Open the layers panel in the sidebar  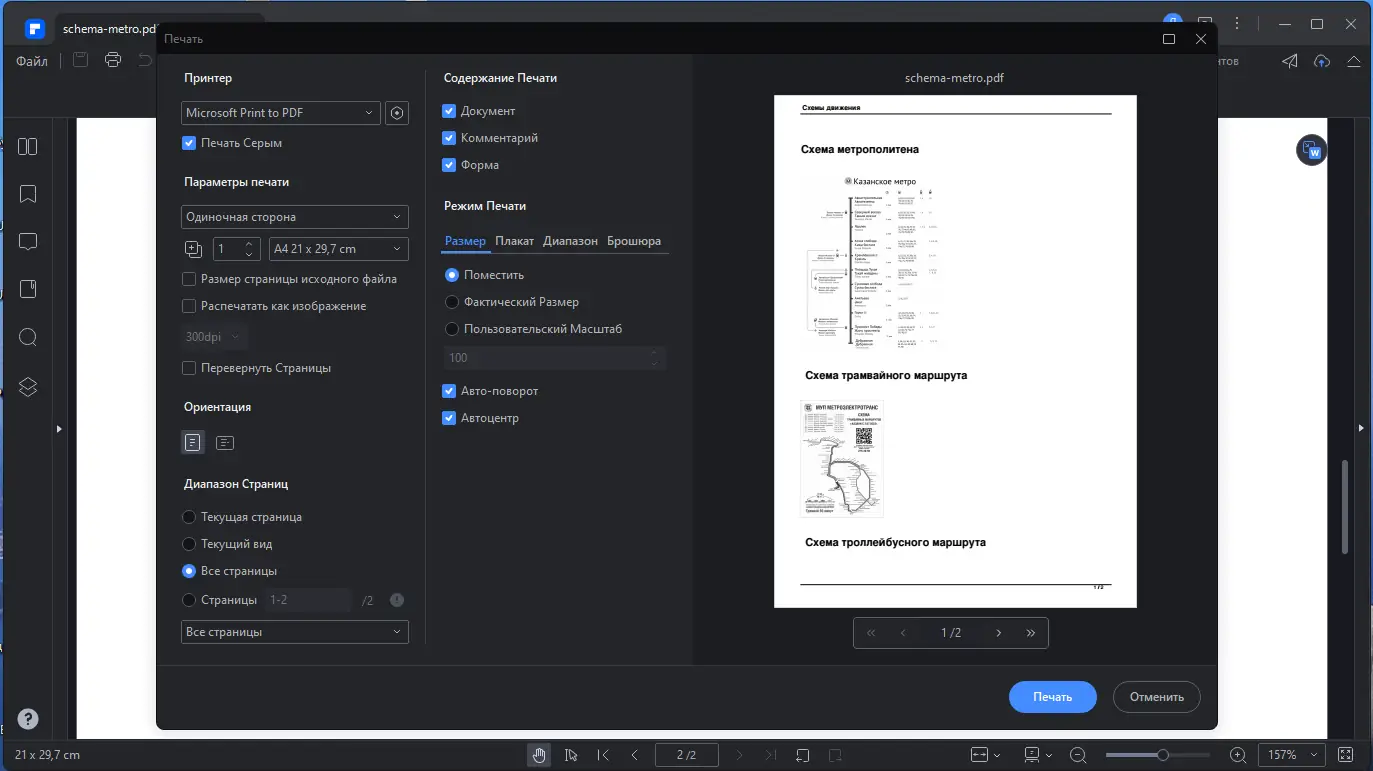(28, 387)
